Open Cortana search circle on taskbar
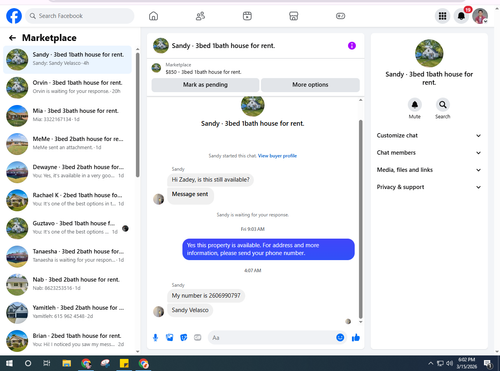Image resolution: width=500 pixels, height=371 pixels. tap(28, 363)
